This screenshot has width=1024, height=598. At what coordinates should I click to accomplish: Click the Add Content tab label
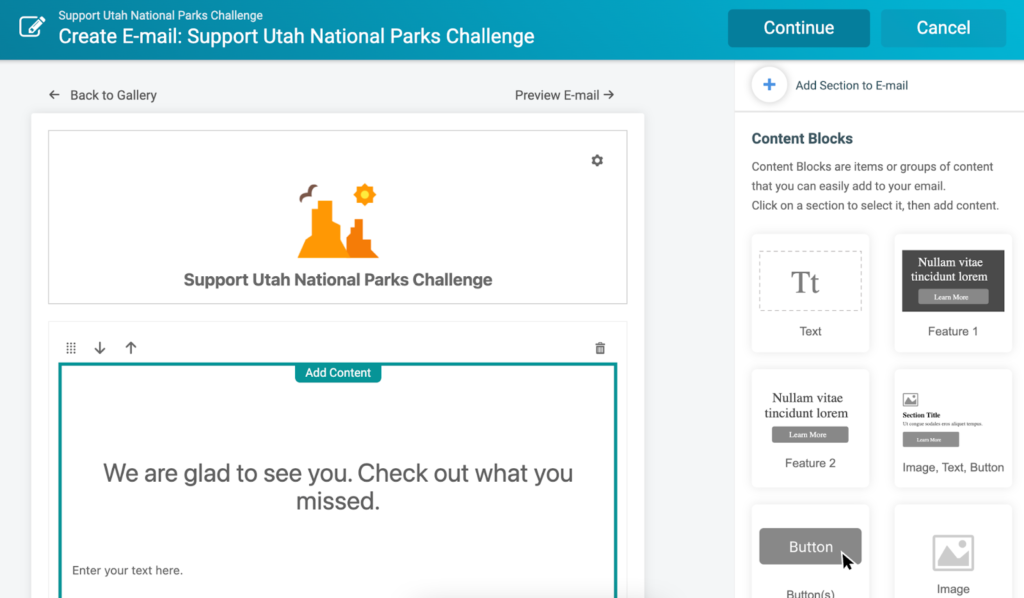coord(338,373)
